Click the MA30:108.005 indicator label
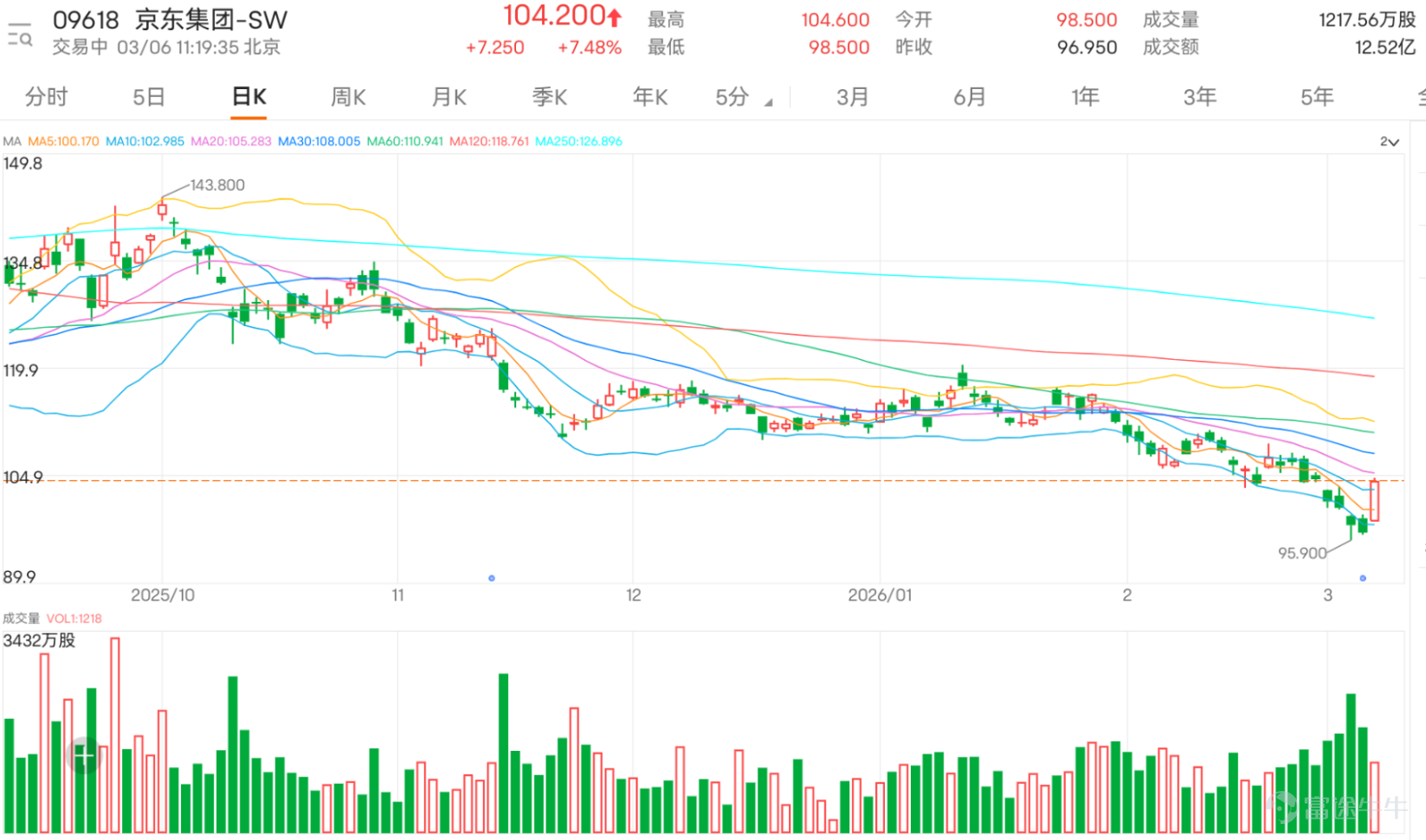 (x=319, y=142)
